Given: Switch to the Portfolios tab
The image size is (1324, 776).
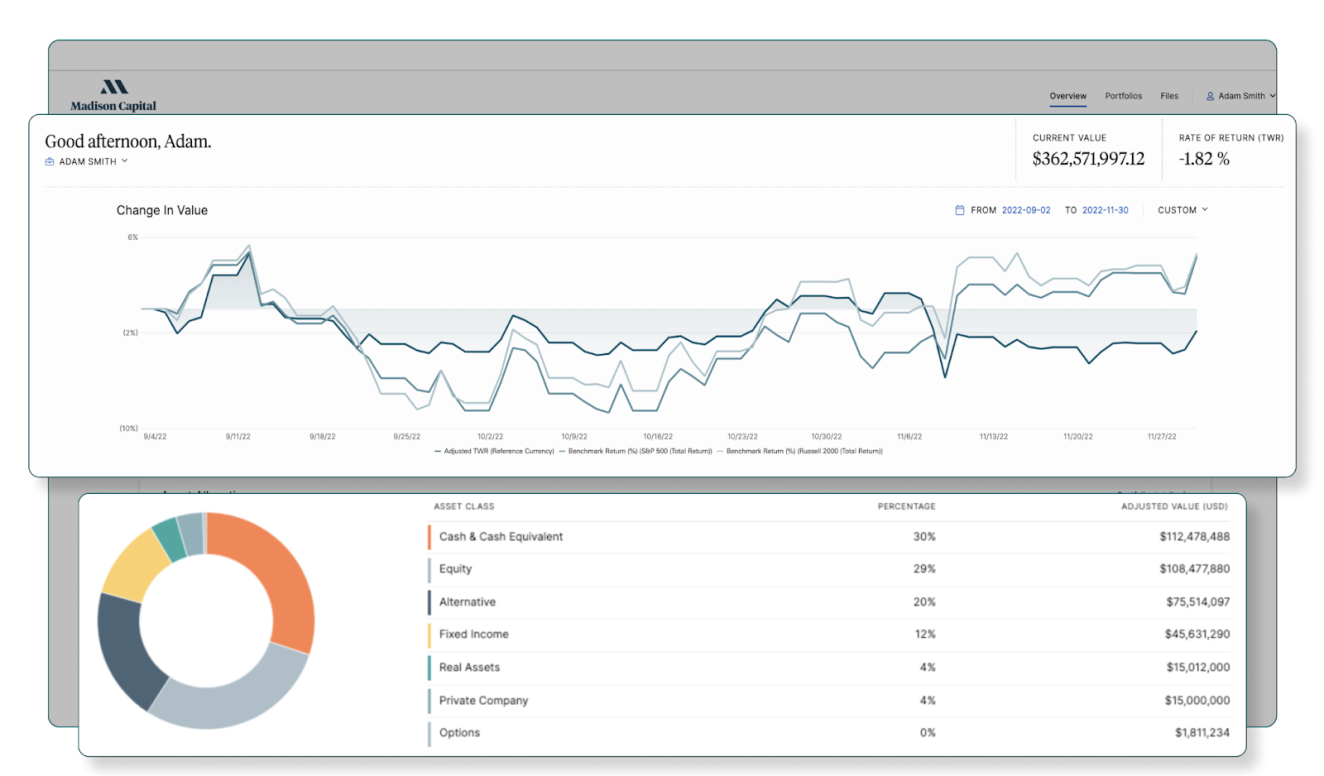Looking at the screenshot, I should [x=1123, y=97].
